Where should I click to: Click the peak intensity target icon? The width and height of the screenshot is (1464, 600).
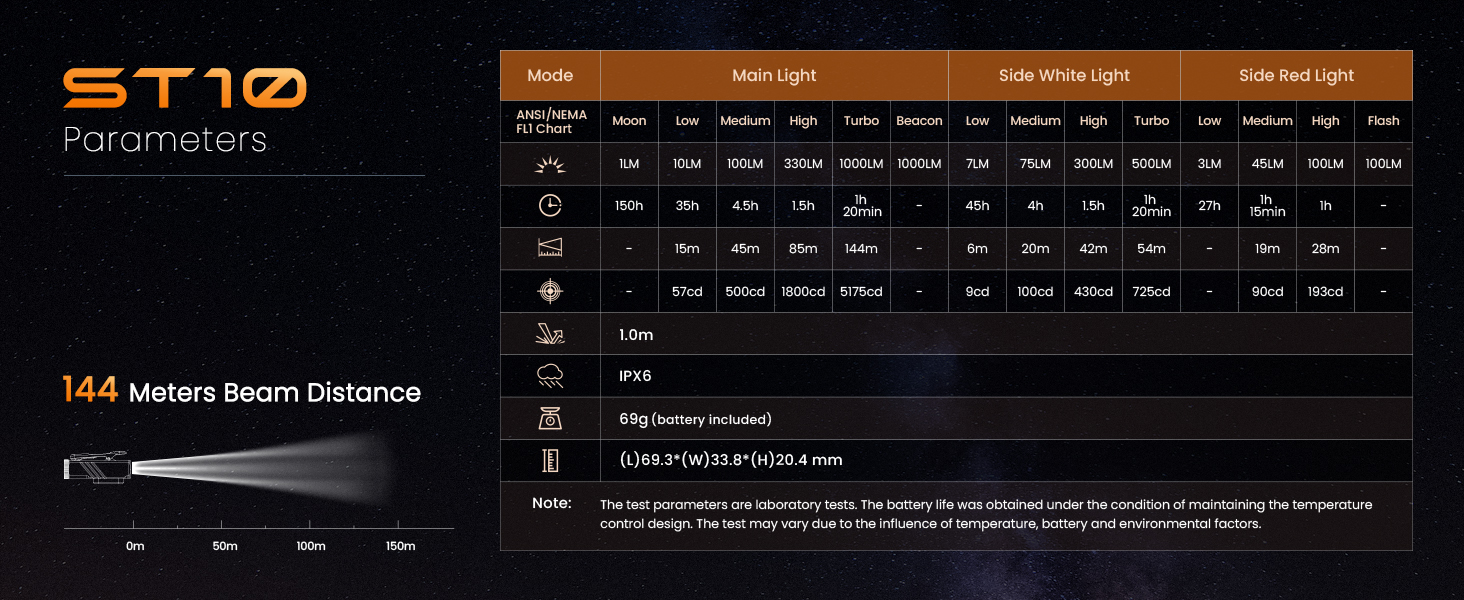coord(550,291)
